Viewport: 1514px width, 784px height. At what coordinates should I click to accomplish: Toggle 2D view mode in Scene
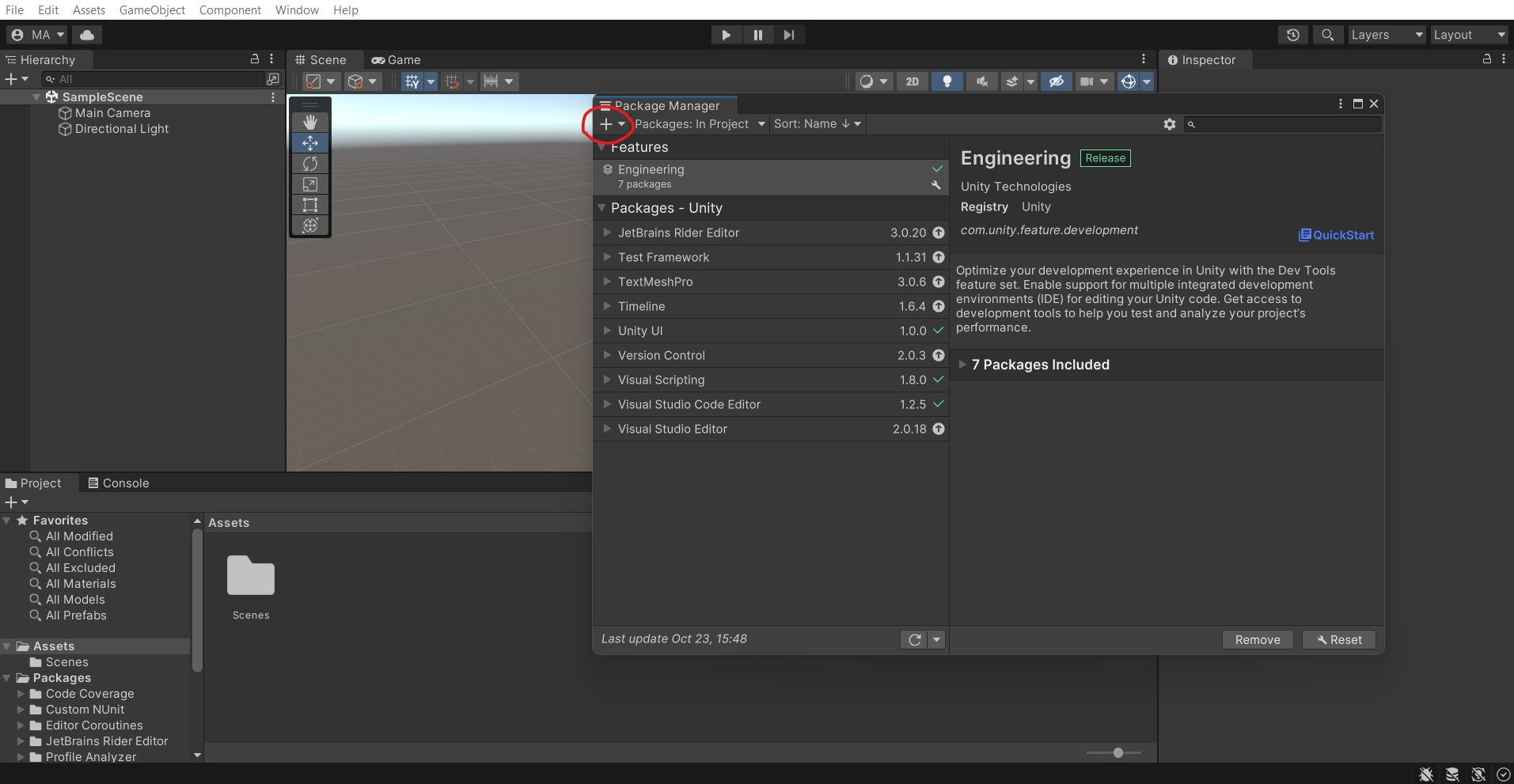913,81
